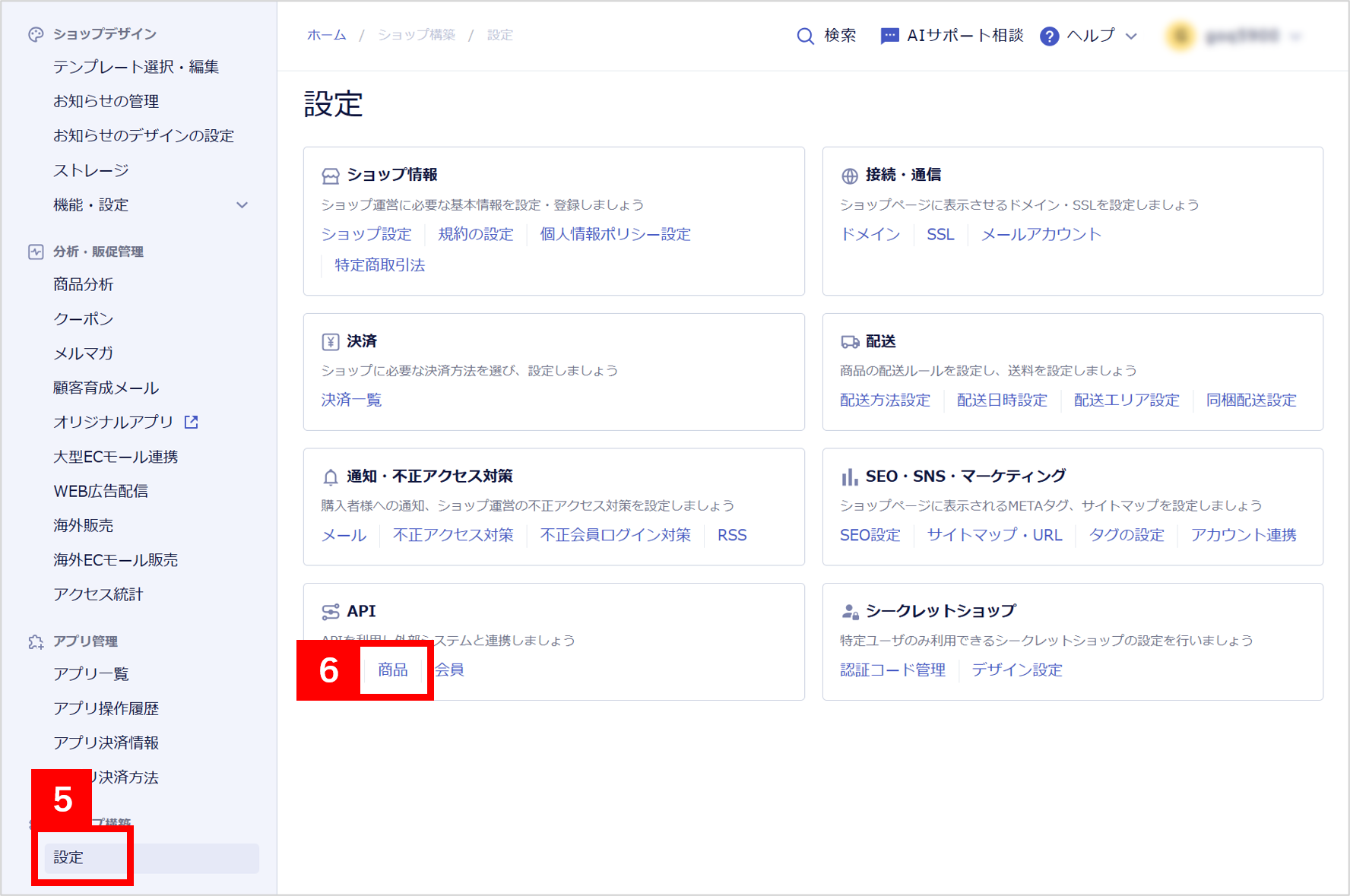Open ショップ設定 link

point(366,234)
